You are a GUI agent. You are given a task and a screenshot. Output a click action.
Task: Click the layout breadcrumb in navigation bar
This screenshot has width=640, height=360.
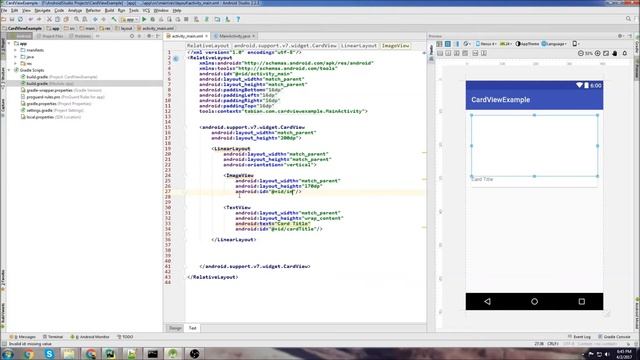124,29
